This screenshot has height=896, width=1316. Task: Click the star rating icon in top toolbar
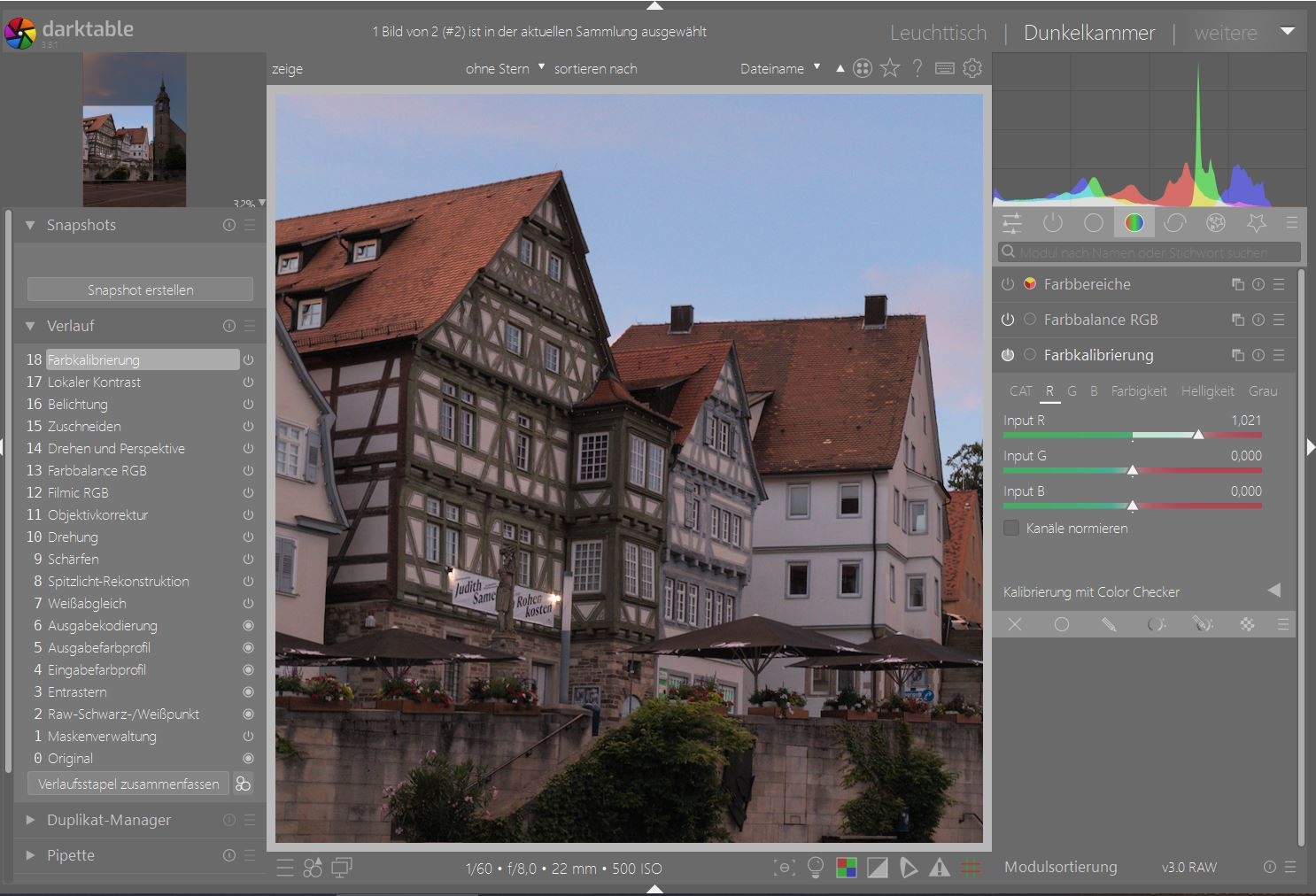(890, 68)
